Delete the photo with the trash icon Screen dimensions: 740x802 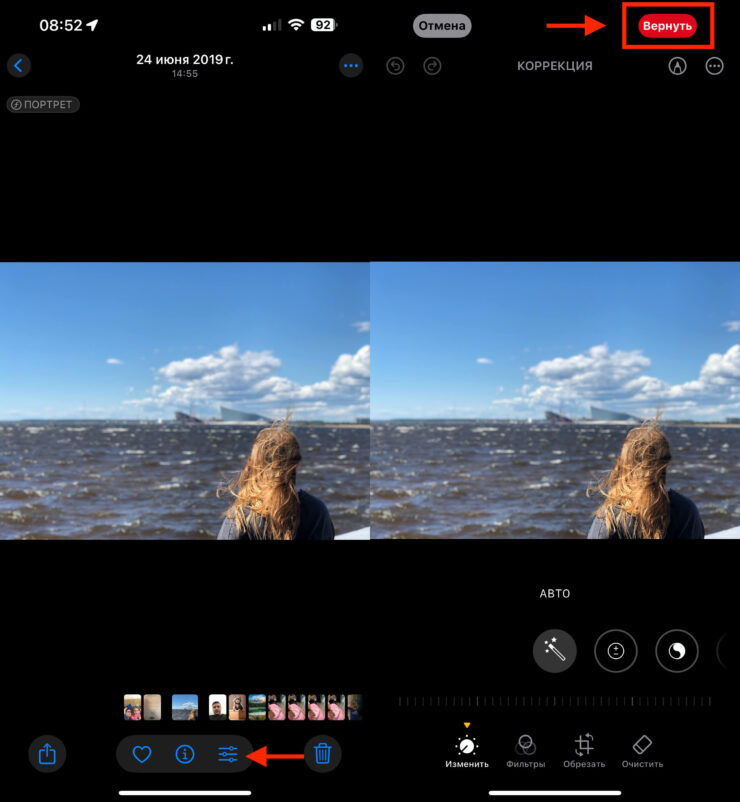coord(322,754)
